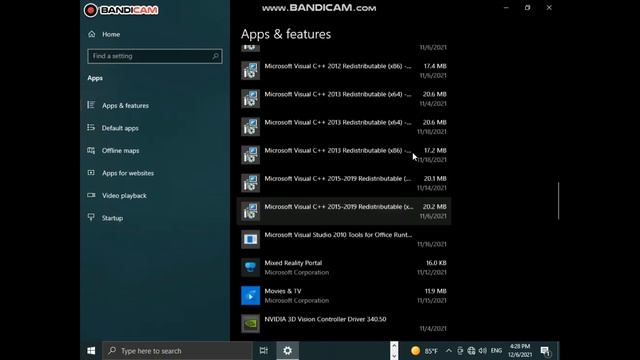Click the Type here to search taskbar box
Image resolution: width=640 pixels, height=360 pixels.
(x=177, y=351)
